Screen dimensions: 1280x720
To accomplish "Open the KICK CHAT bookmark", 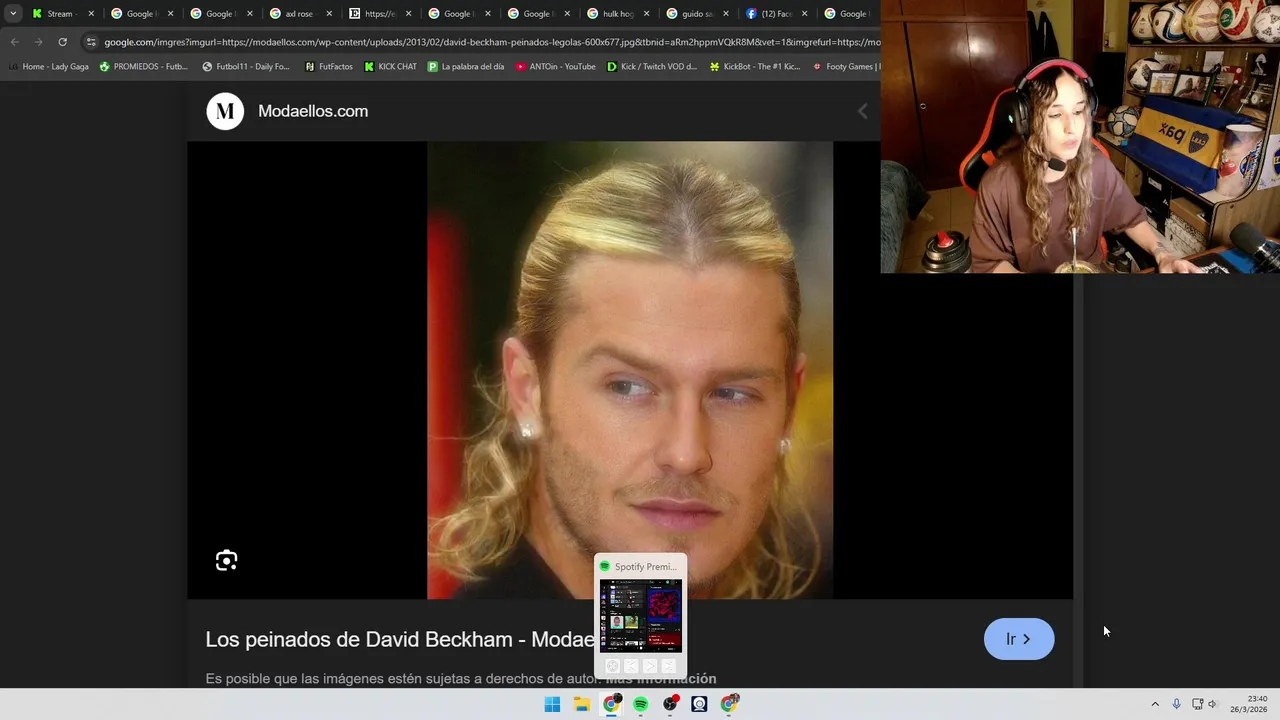I will [390, 67].
